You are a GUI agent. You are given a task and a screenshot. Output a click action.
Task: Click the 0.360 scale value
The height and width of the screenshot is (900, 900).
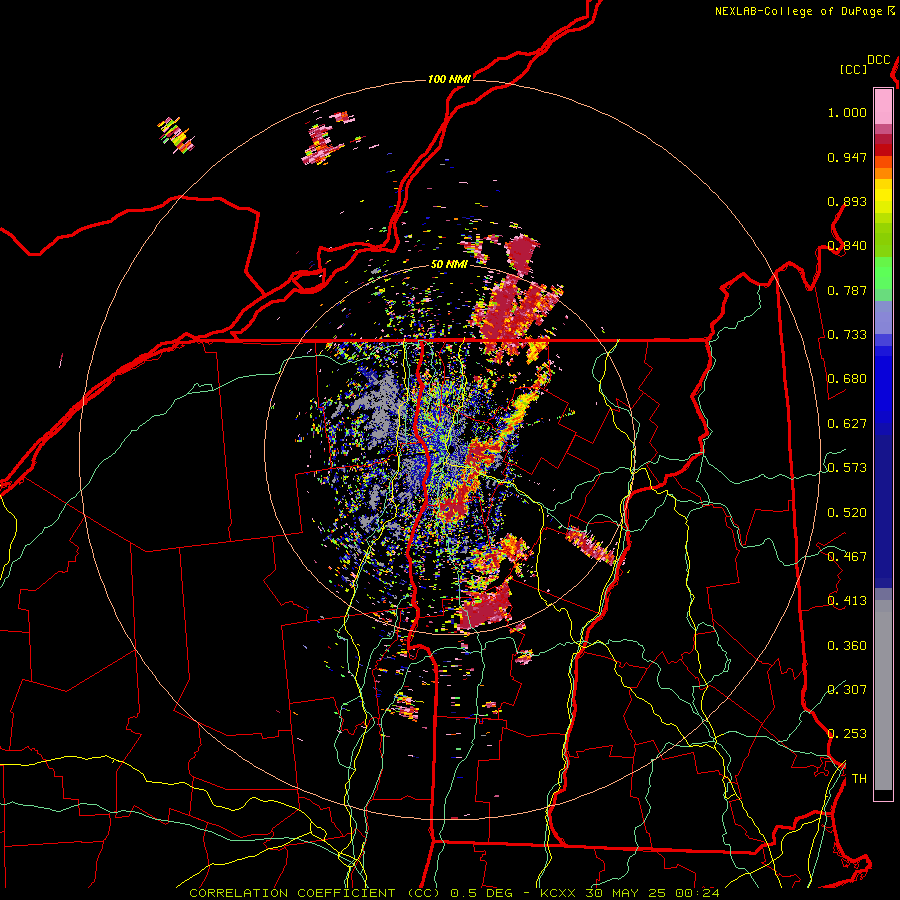(847, 646)
